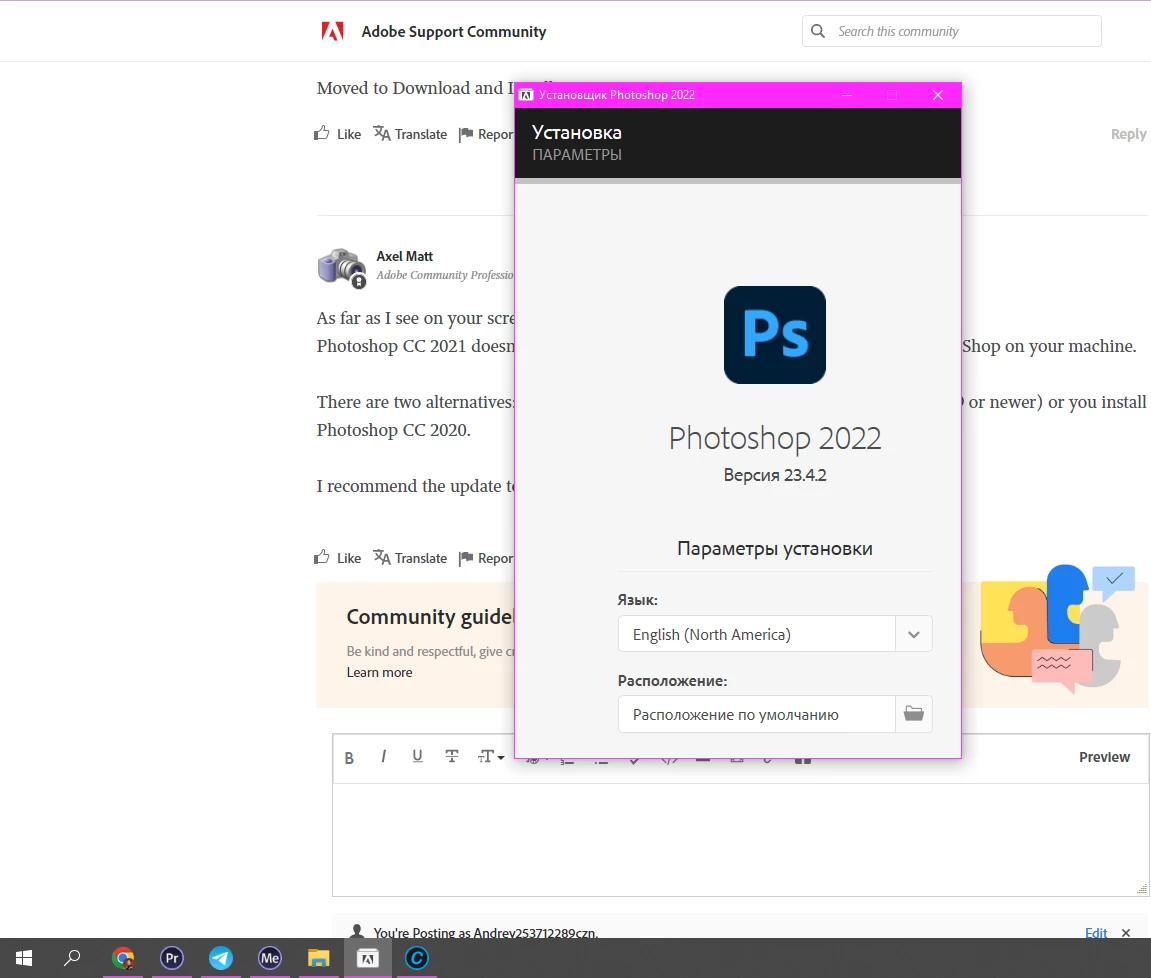Click the 'Расположение:' label in installer

[672, 681]
